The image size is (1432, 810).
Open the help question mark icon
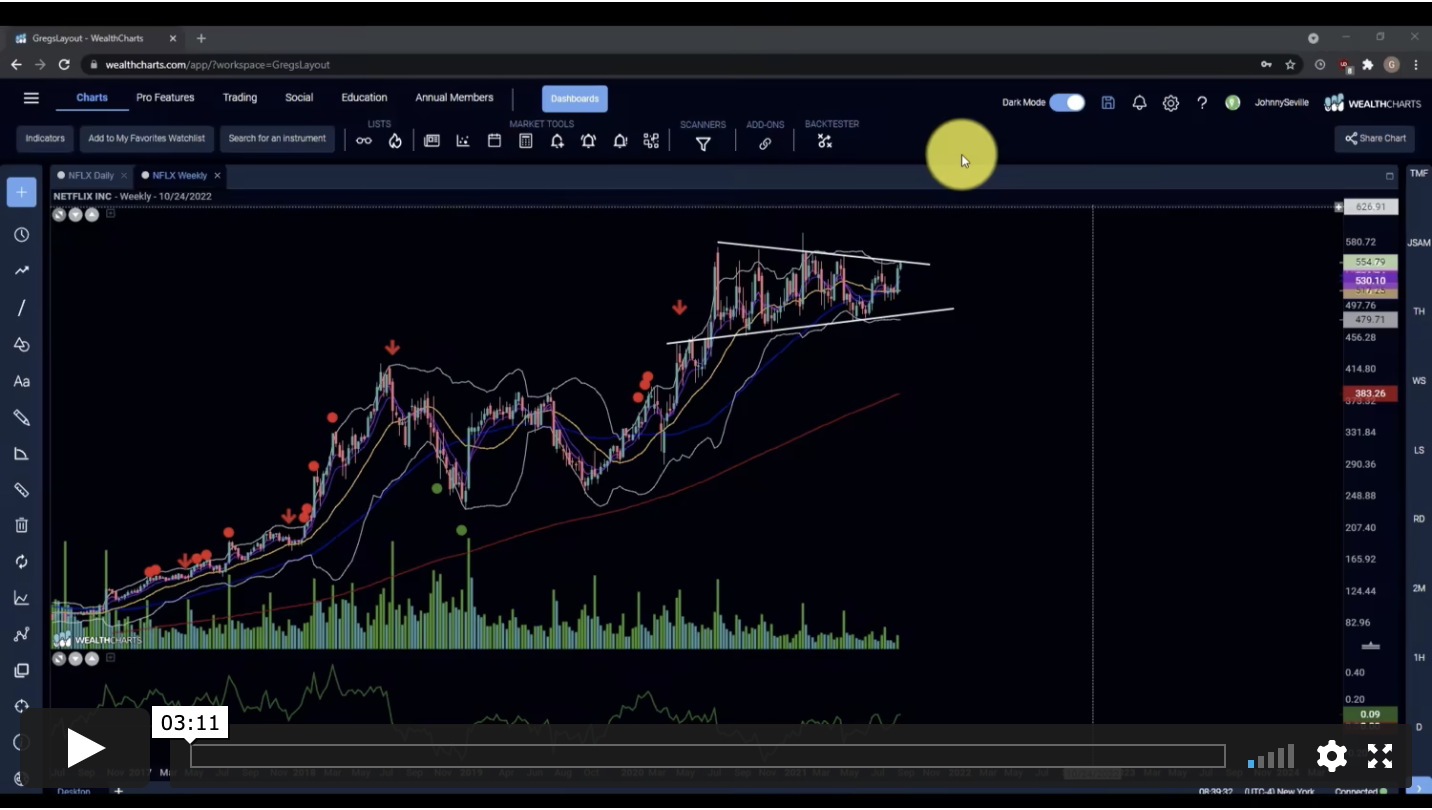click(1202, 102)
